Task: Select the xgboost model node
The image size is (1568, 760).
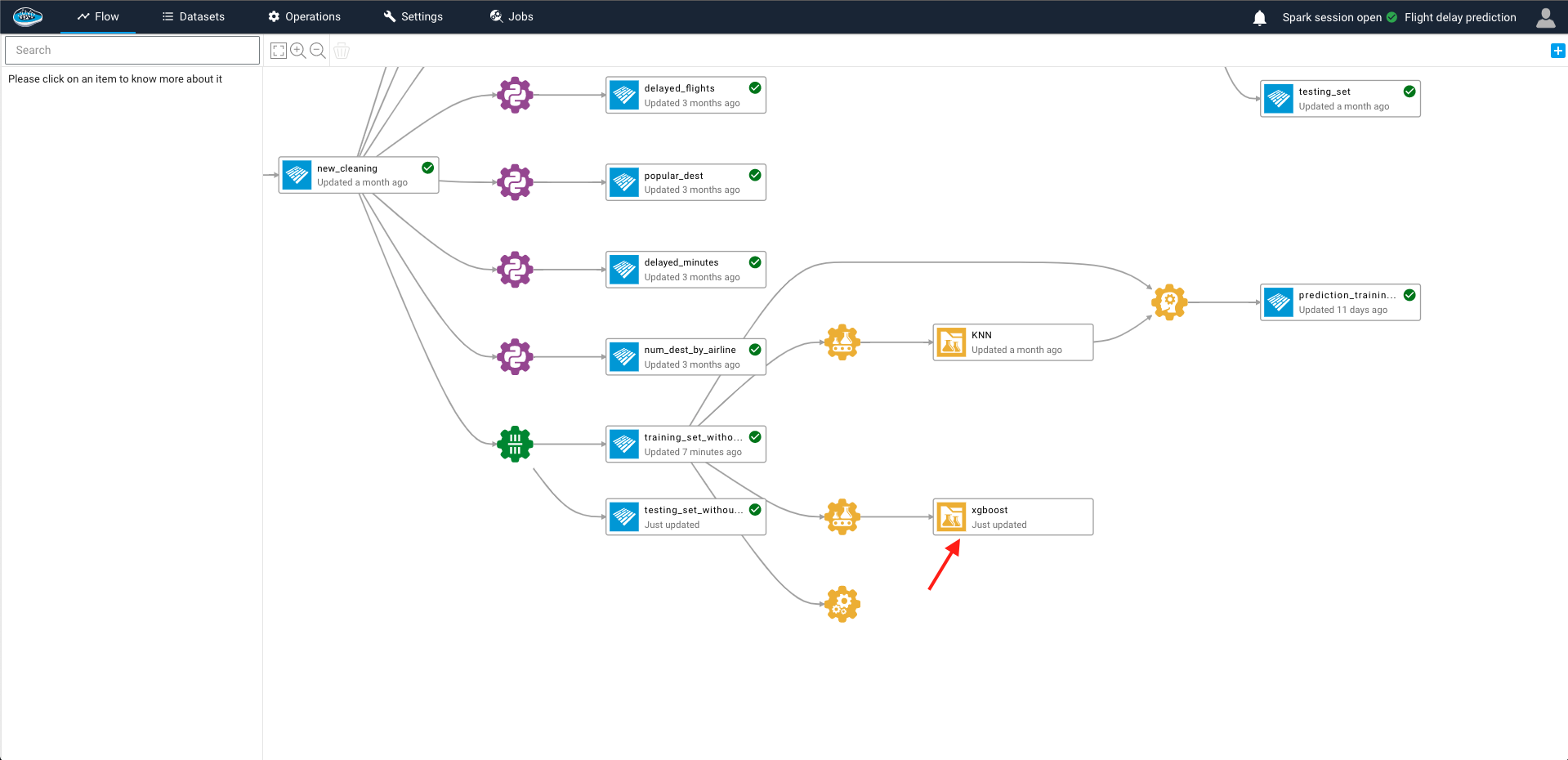Action: (x=1012, y=516)
